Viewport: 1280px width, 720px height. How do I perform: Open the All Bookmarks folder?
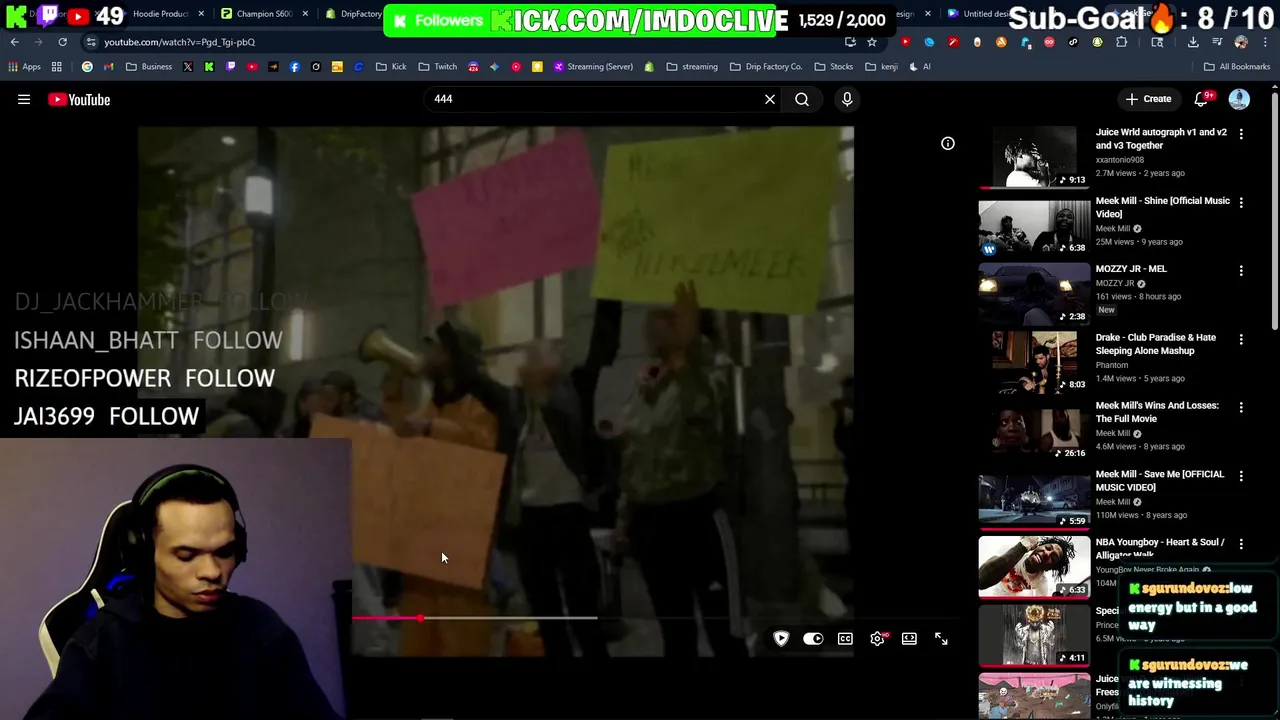tap(1237, 67)
